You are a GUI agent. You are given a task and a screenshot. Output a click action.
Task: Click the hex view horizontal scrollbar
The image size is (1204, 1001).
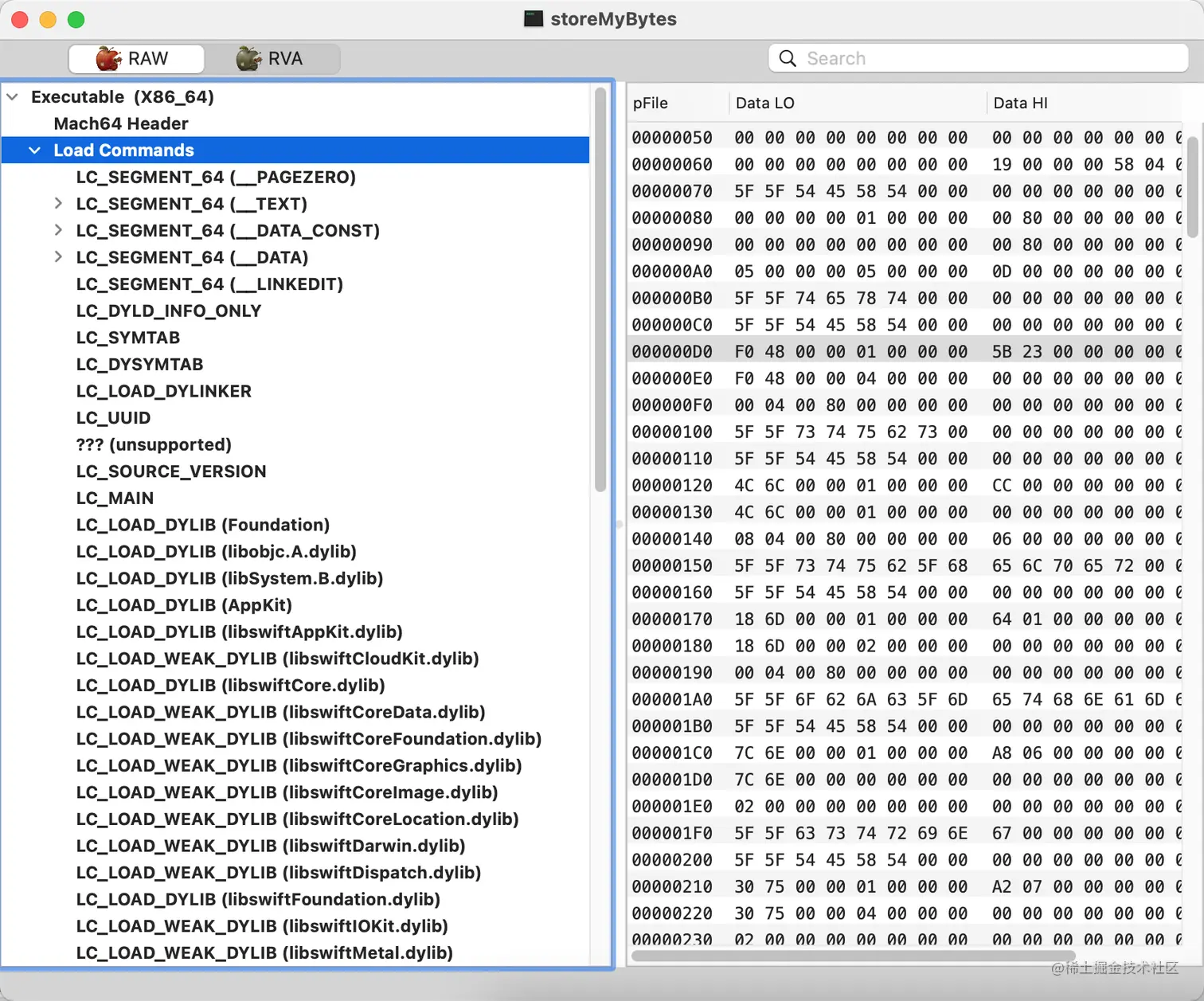click(853, 956)
